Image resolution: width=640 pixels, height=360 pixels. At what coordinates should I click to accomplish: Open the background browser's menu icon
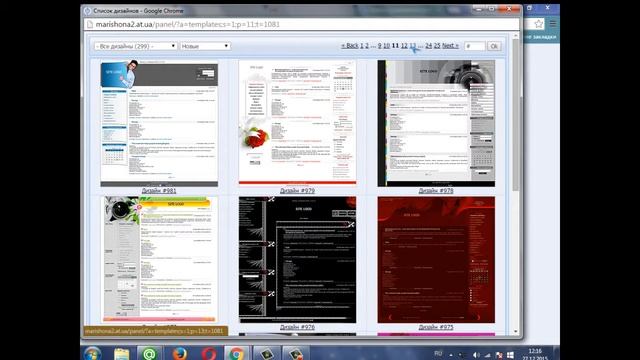(553, 24)
